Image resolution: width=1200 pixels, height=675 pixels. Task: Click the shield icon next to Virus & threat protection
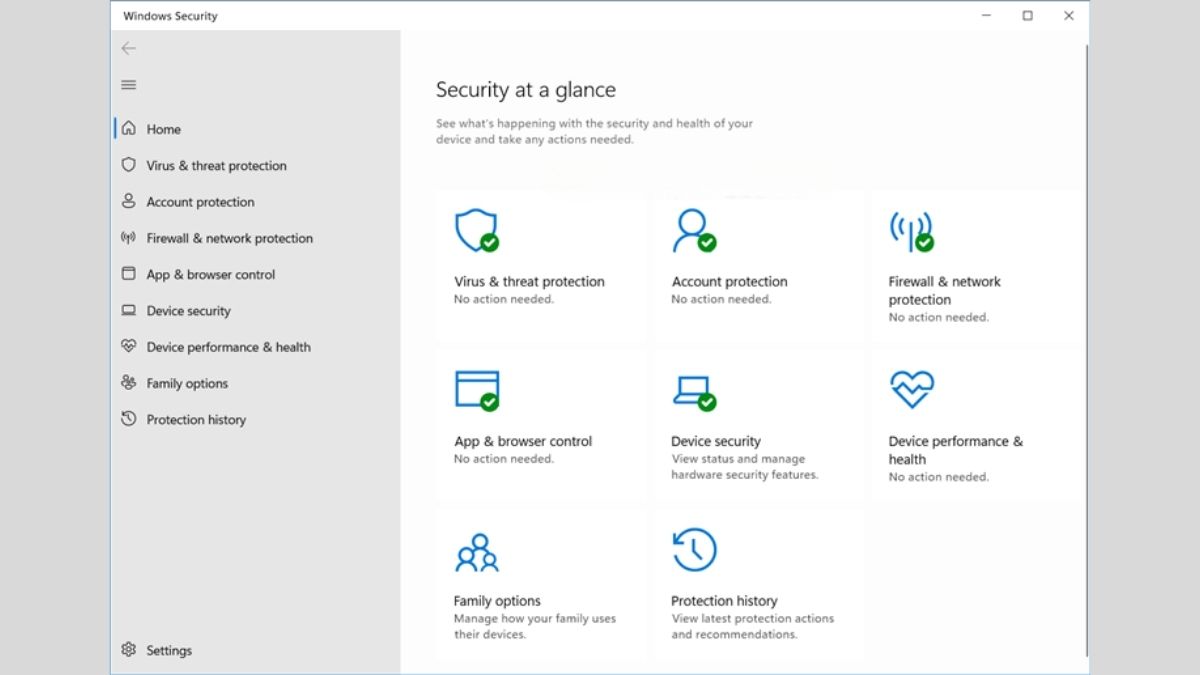coord(128,165)
